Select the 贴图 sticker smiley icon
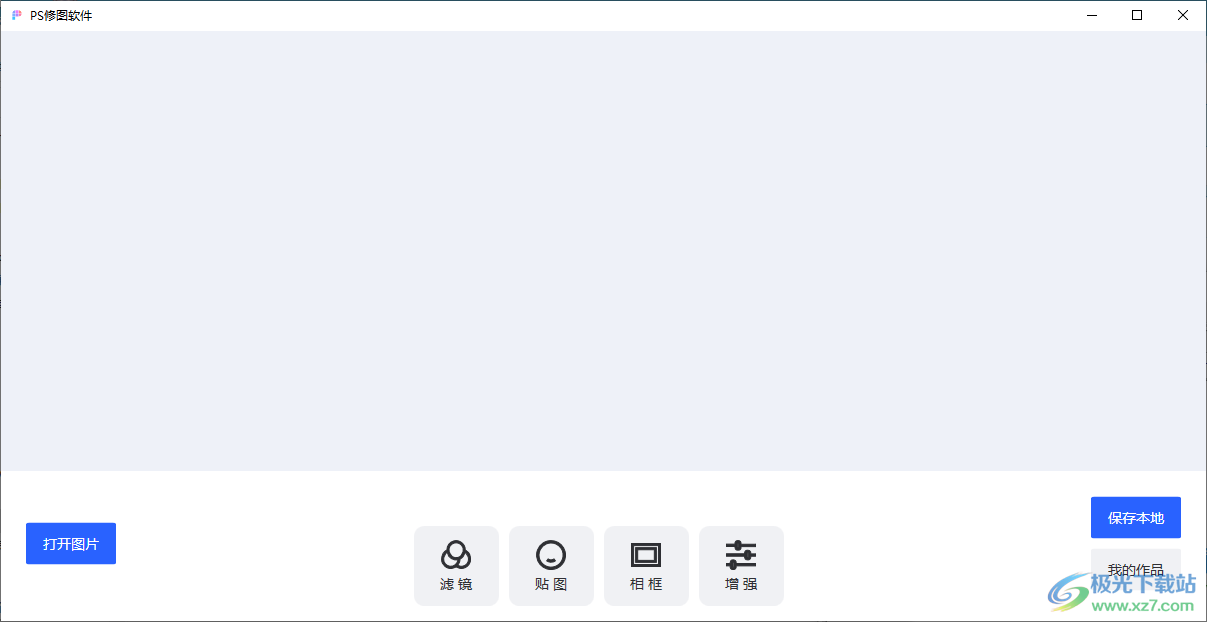 tap(551, 554)
